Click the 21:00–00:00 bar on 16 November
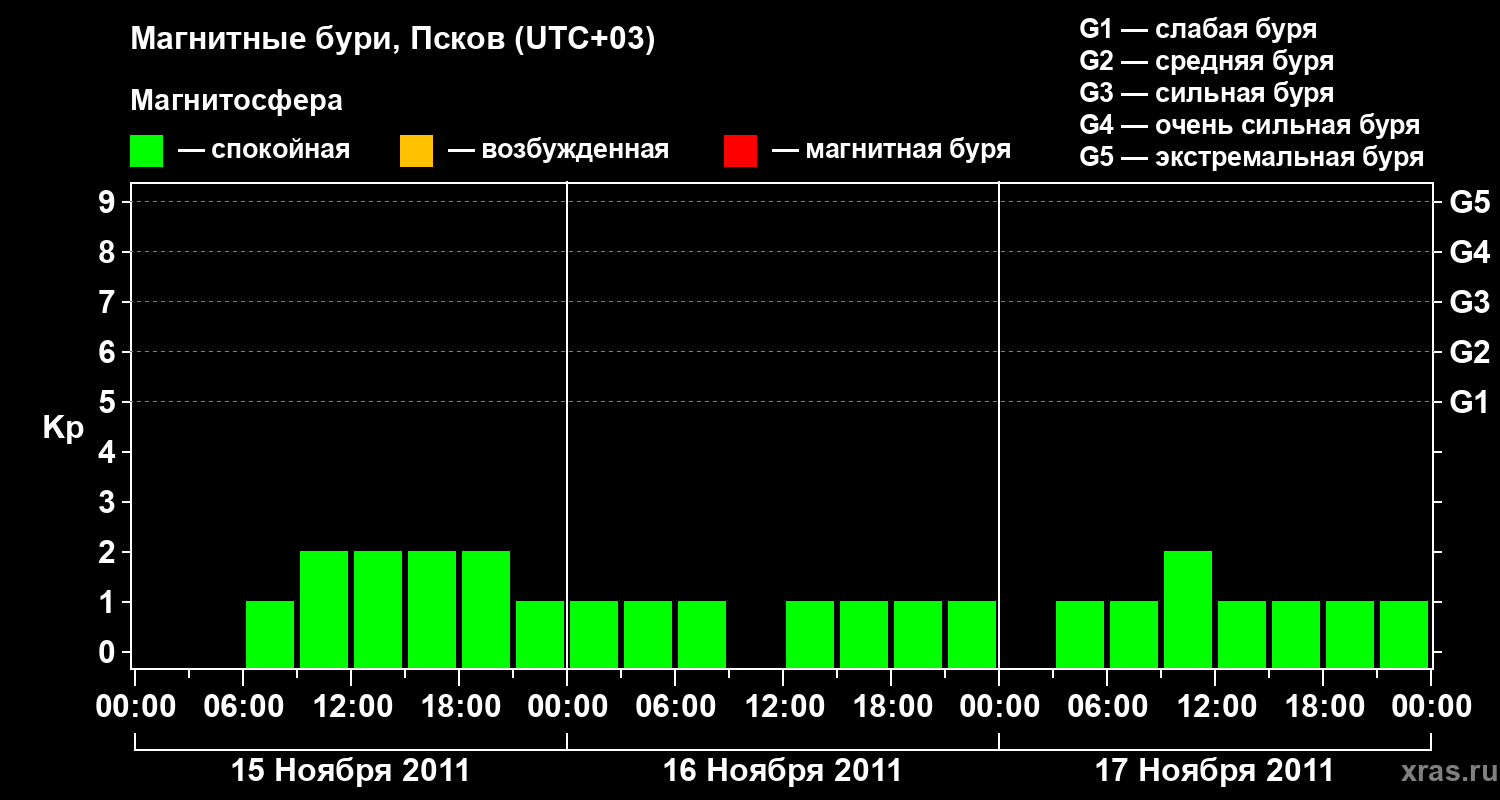The width and height of the screenshot is (1500, 800). click(972, 634)
